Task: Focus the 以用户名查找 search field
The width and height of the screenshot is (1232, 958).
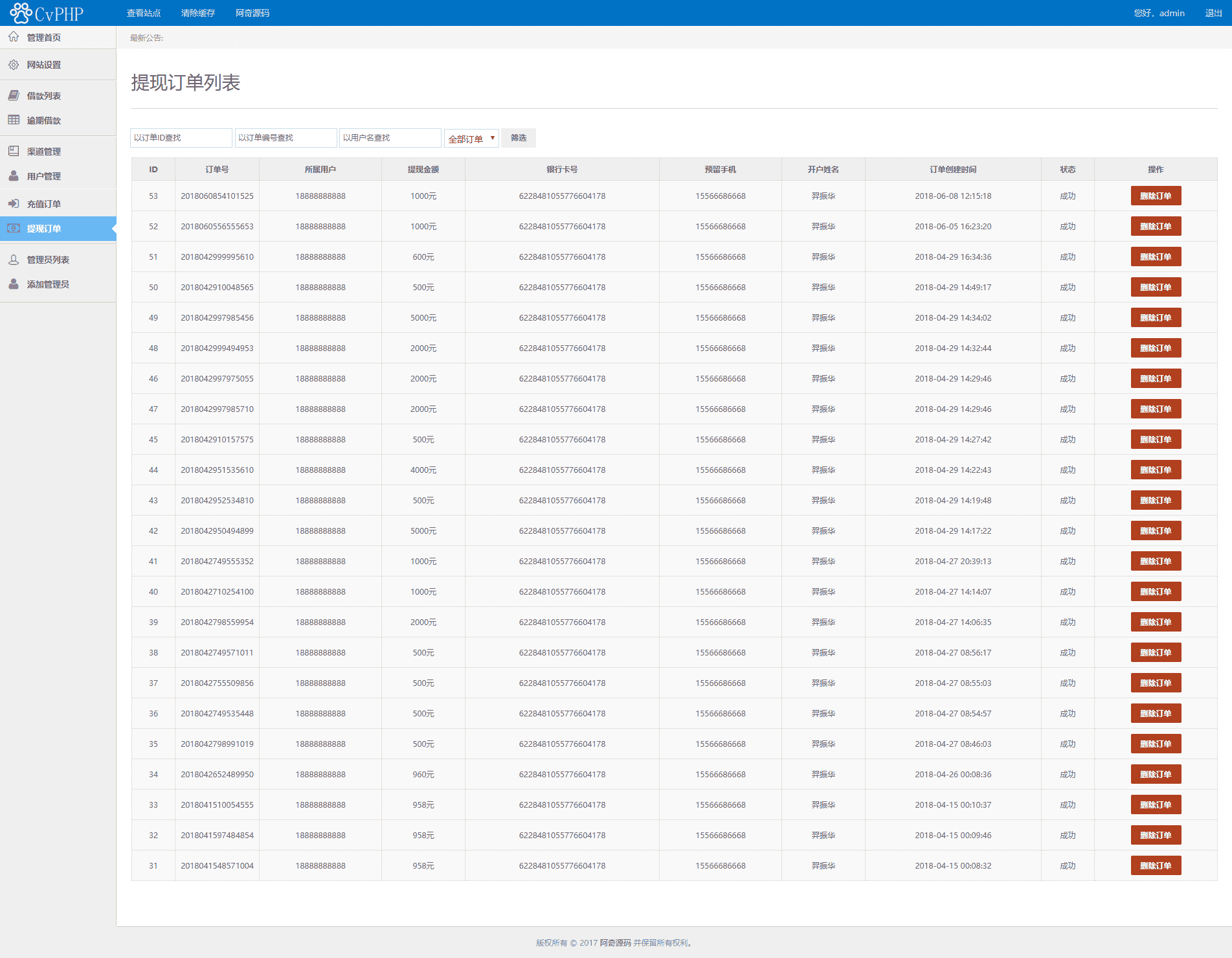Action: pyautogui.click(x=390, y=138)
